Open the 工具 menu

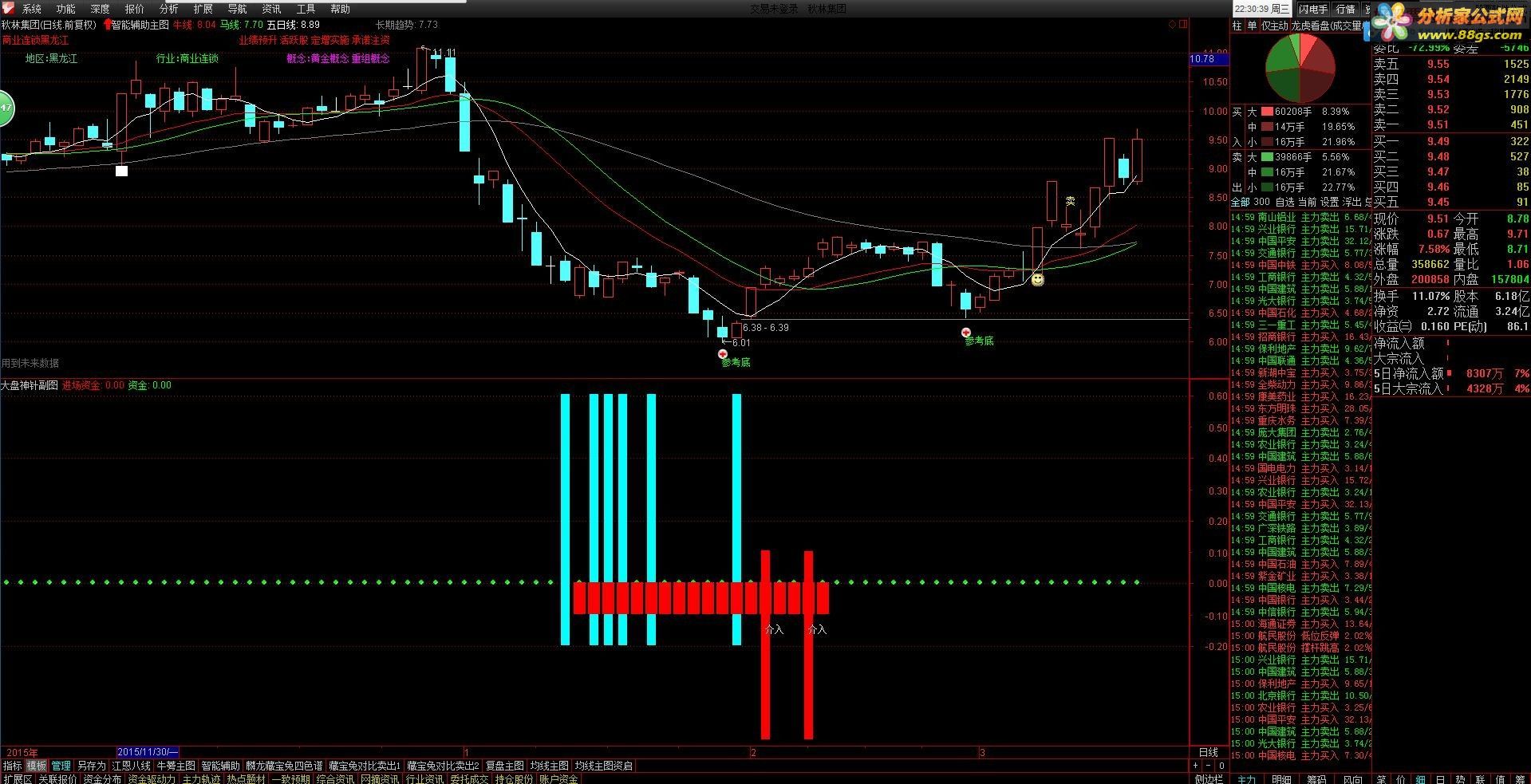[x=306, y=9]
